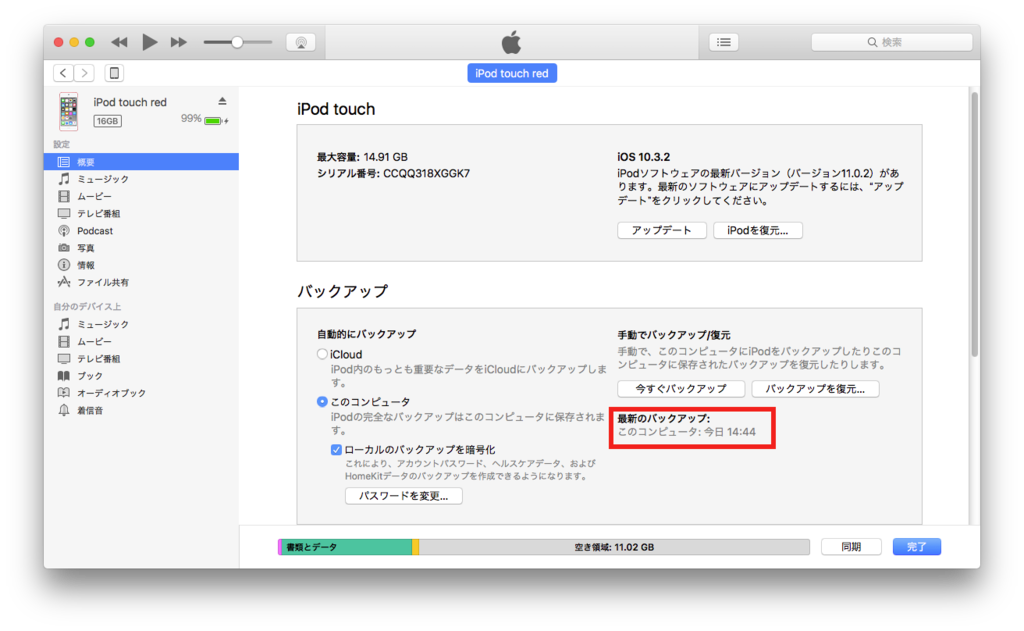This screenshot has height=631, width=1024.
Task: Open 写真 in the sidebar
Action: click(x=141, y=248)
